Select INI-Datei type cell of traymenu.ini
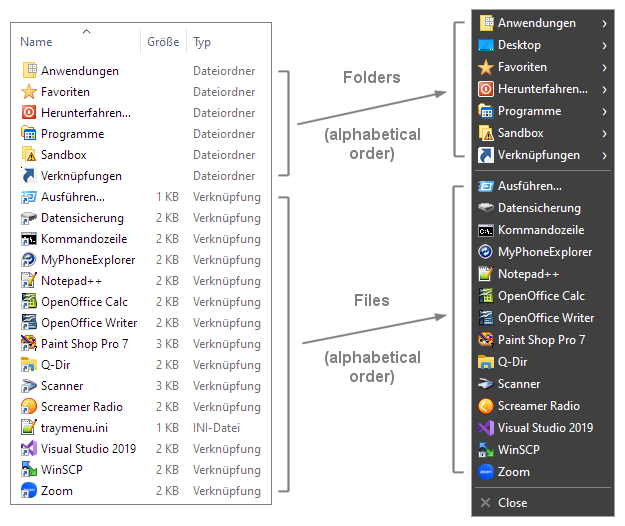 tap(216, 428)
